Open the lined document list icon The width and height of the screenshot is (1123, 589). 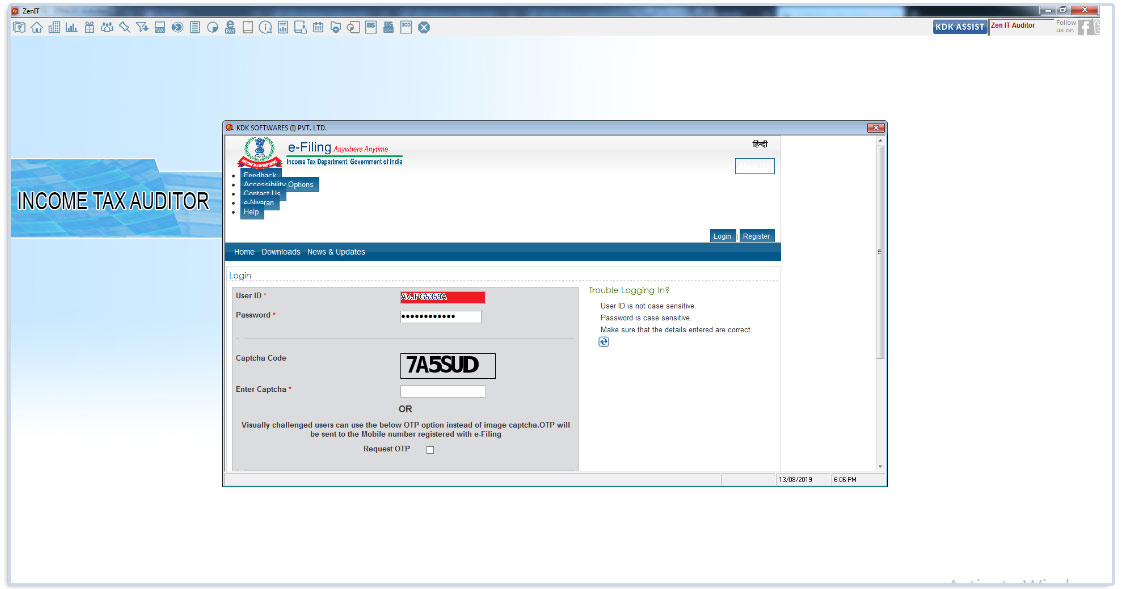click(x=195, y=27)
